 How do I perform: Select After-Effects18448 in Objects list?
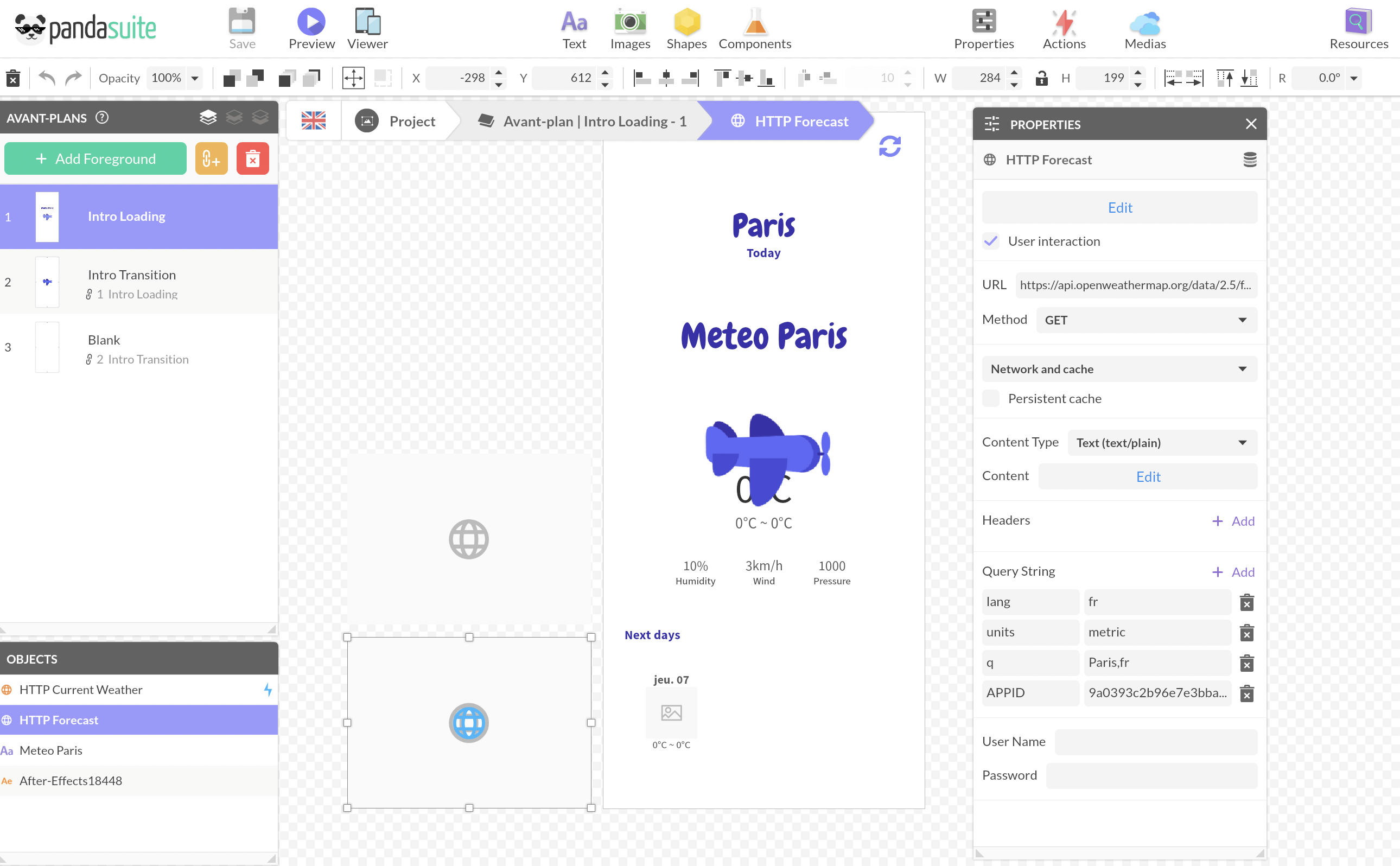coord(138,781)
